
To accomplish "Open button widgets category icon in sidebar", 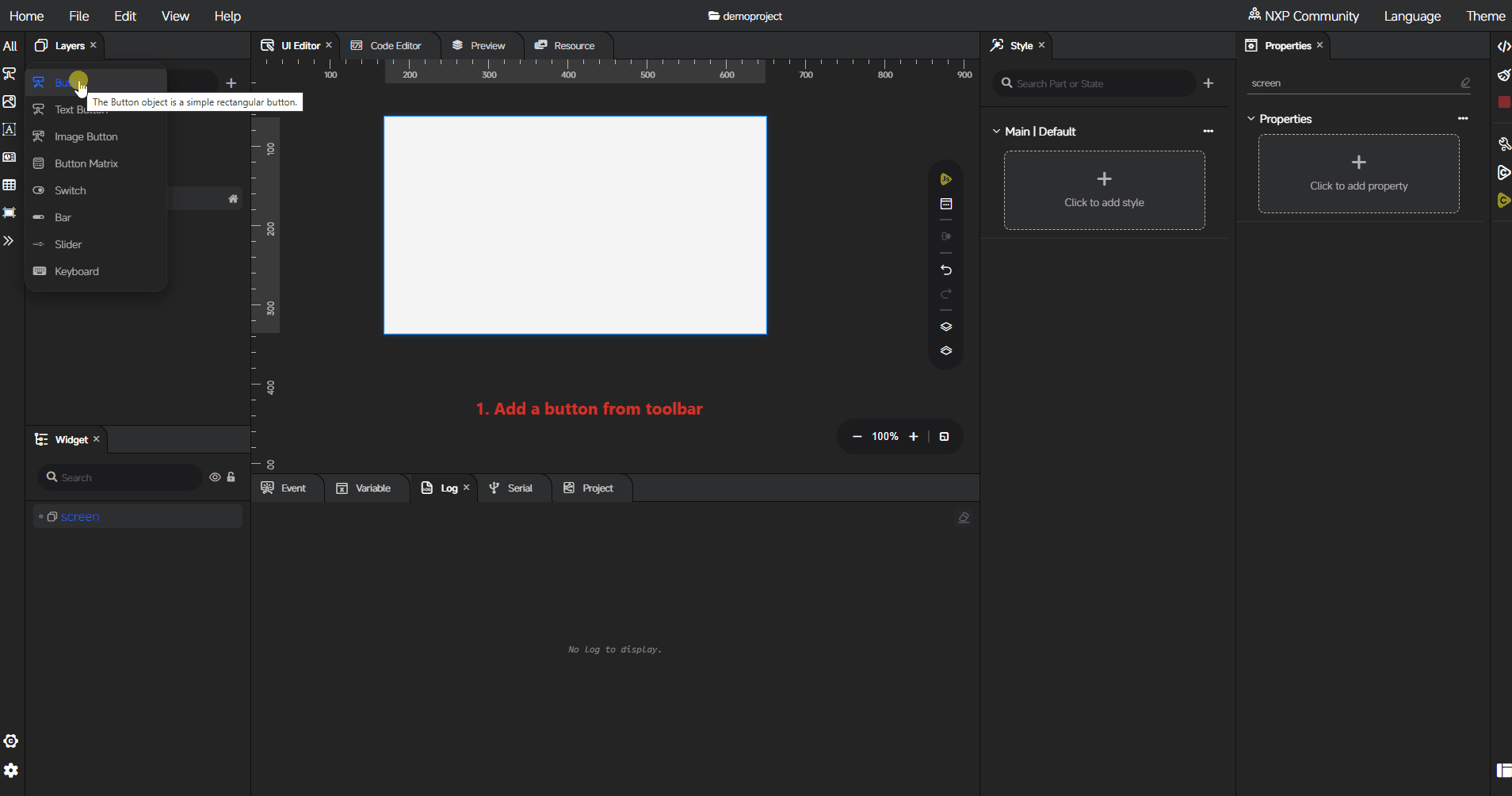I will [x=10, y=74].
